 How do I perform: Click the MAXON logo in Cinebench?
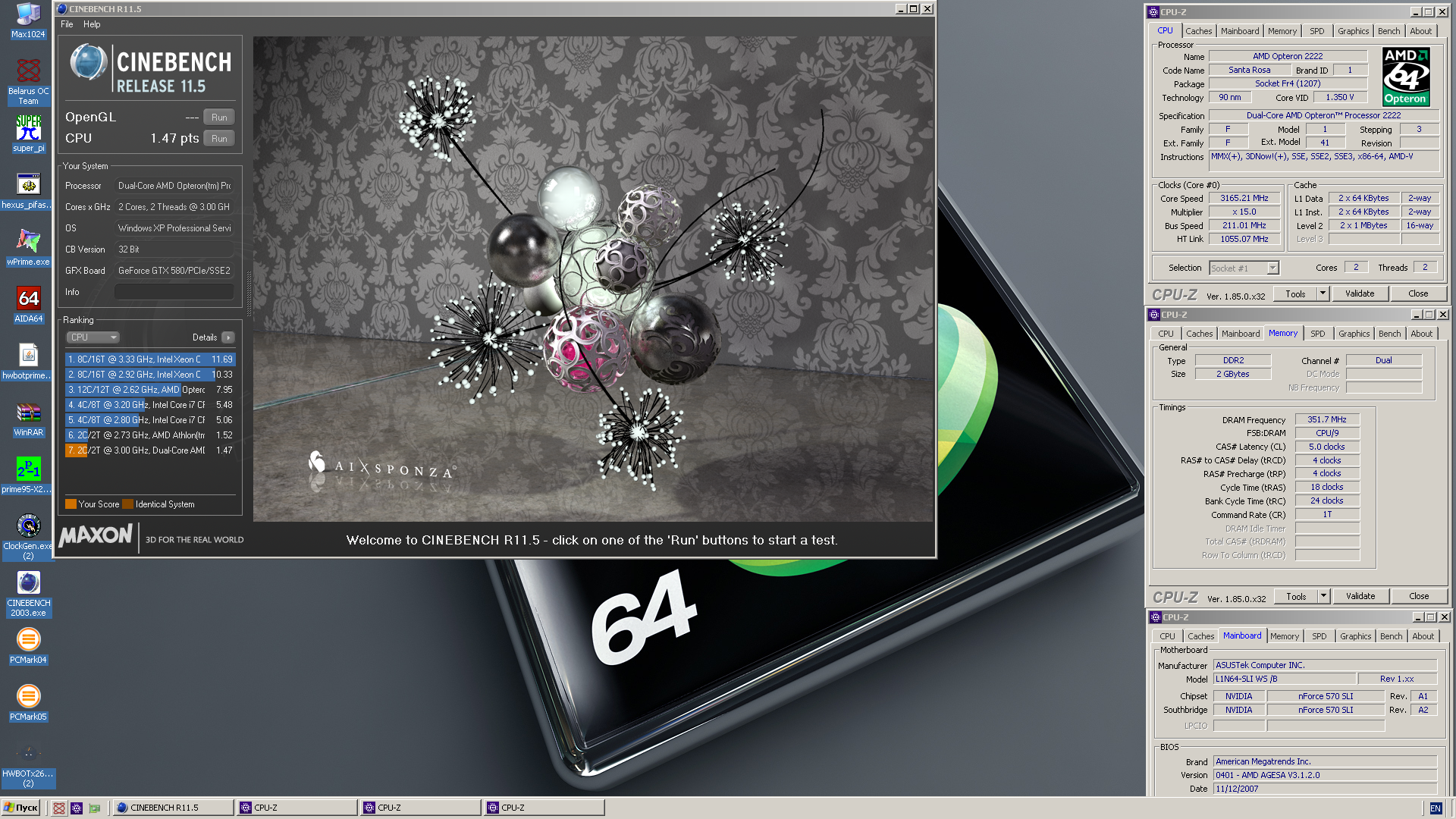[96, 536]
